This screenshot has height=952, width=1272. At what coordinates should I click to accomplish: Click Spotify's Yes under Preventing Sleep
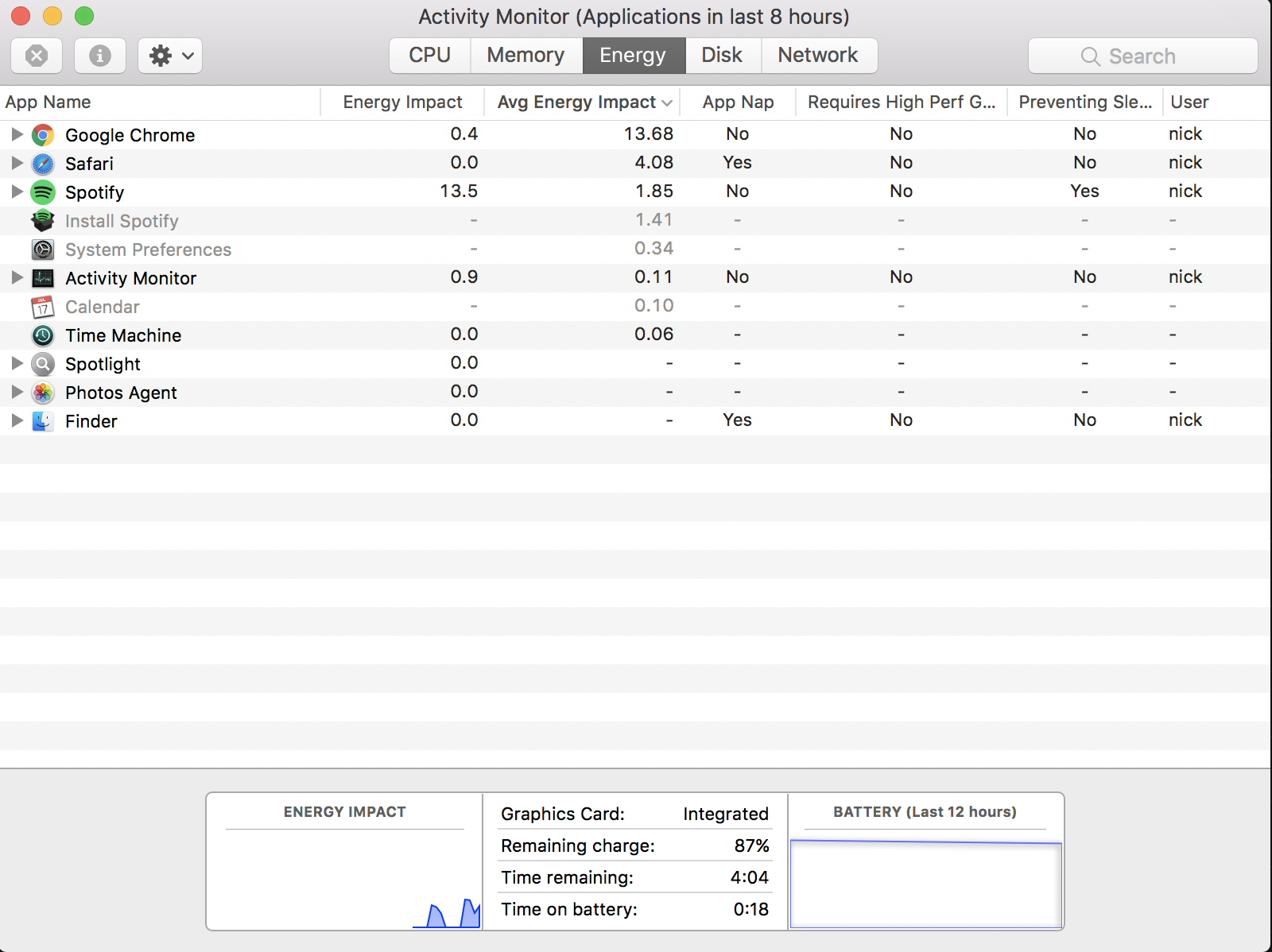tap(1084, 191)
